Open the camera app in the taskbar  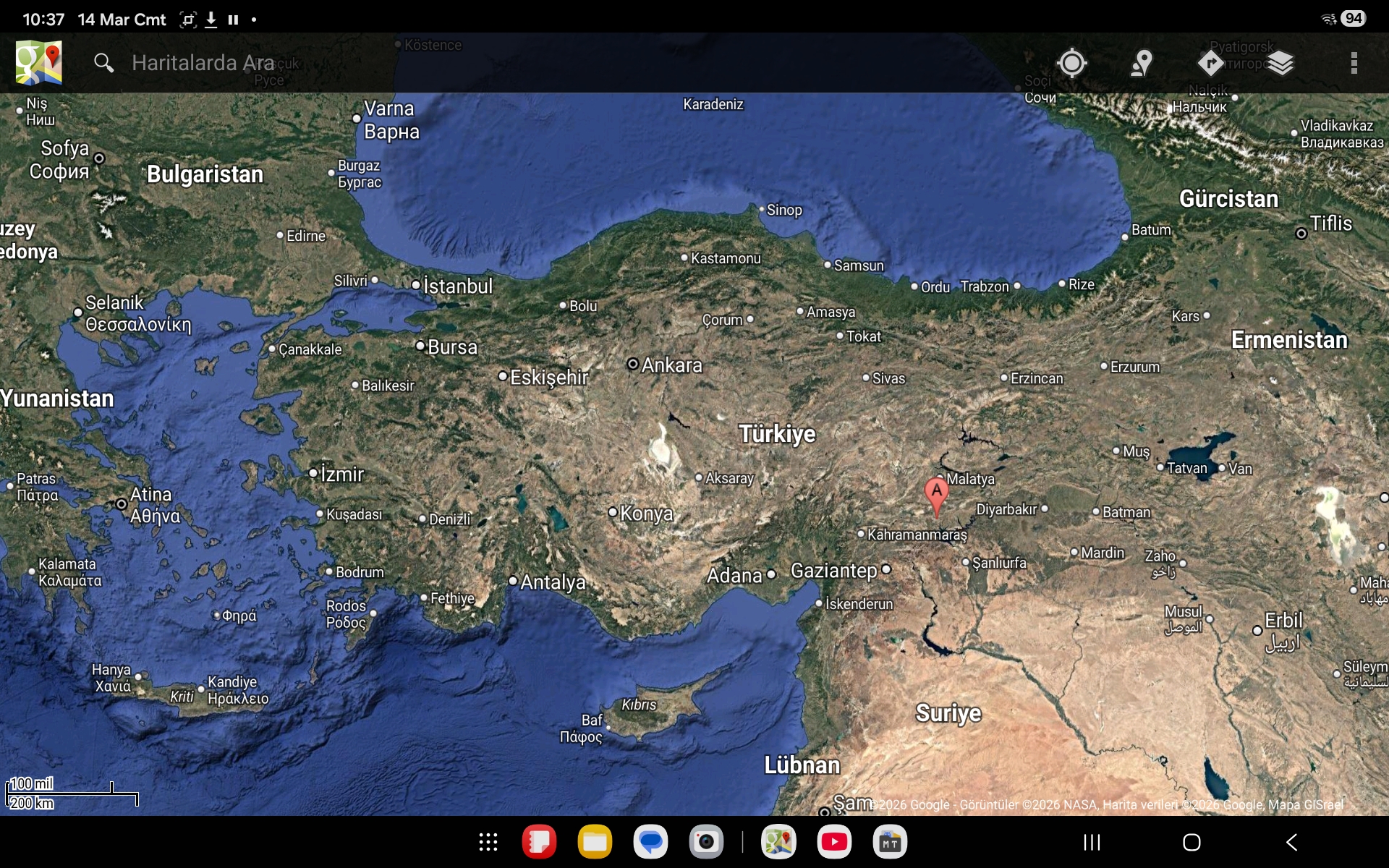pos(706,842)
